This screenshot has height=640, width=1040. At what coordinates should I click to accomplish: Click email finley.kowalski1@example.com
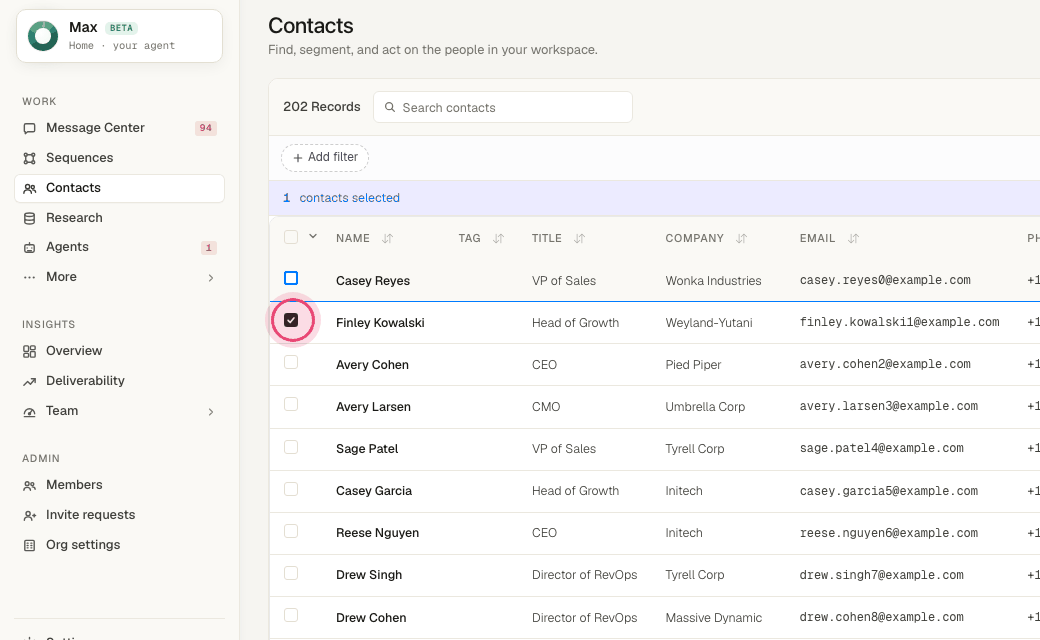pyautogui.click(x=899, y=322)
